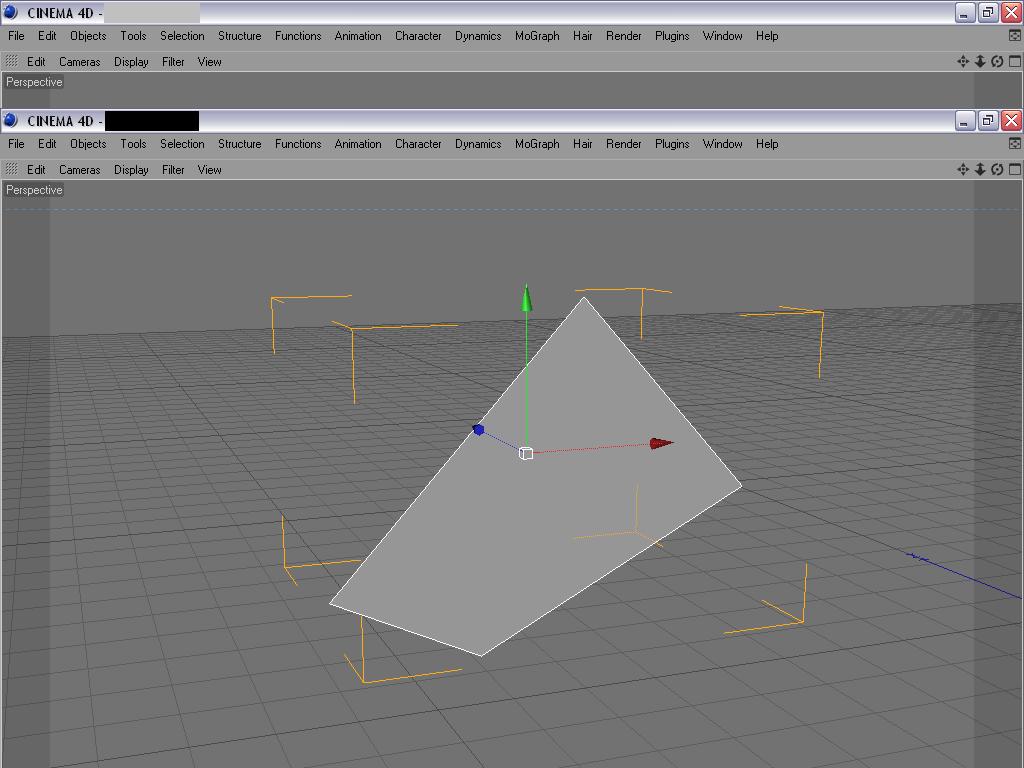Click the red X-axis arrow handle
1024x768 pixels.
point(662,443)
